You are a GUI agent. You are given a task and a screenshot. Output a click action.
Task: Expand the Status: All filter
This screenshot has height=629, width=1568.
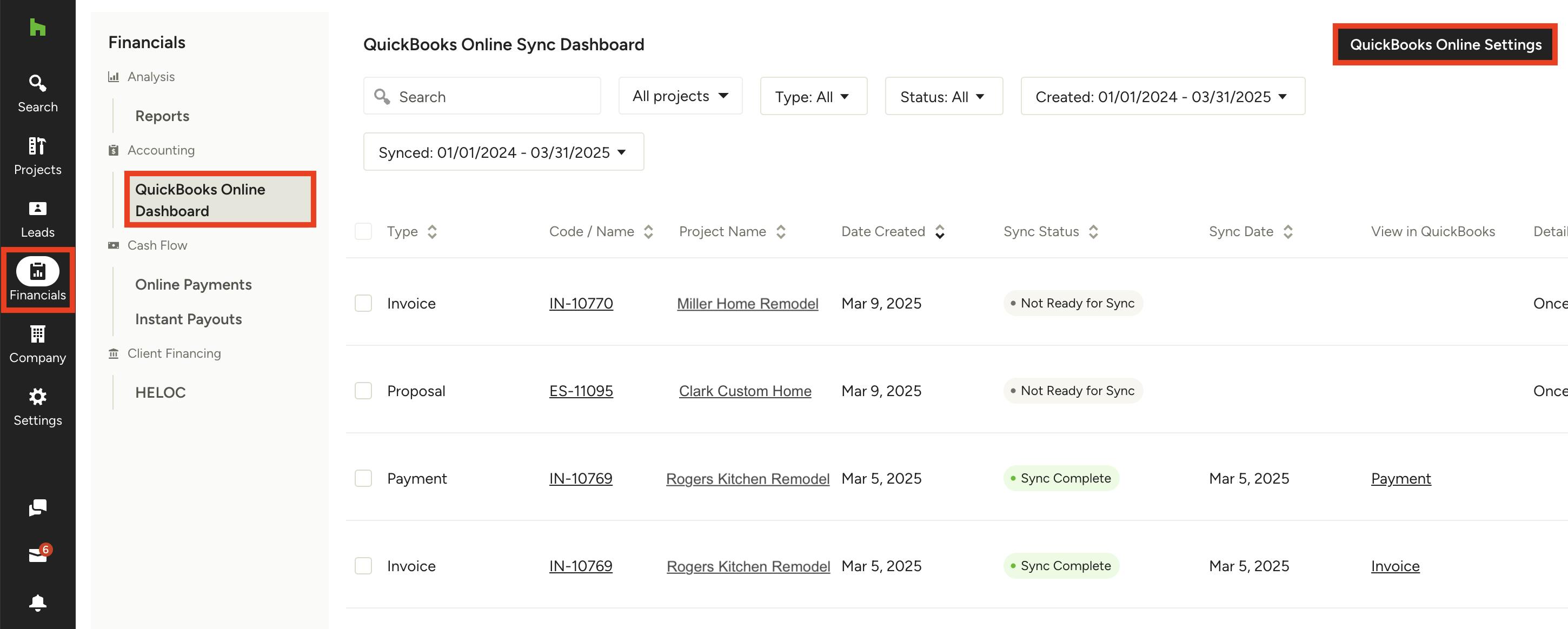[944, 96]
